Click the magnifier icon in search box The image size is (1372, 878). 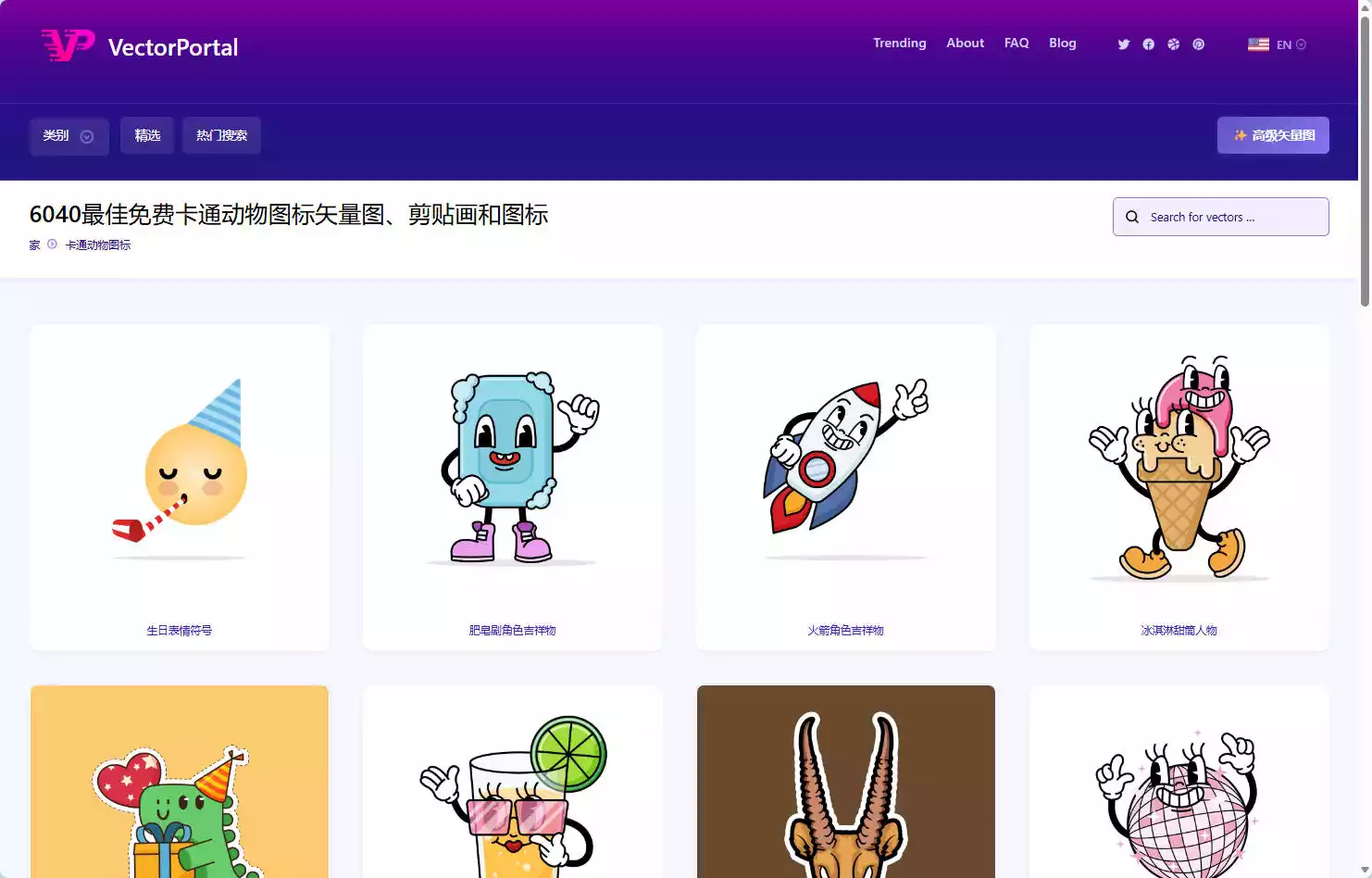click(1132, 217)
